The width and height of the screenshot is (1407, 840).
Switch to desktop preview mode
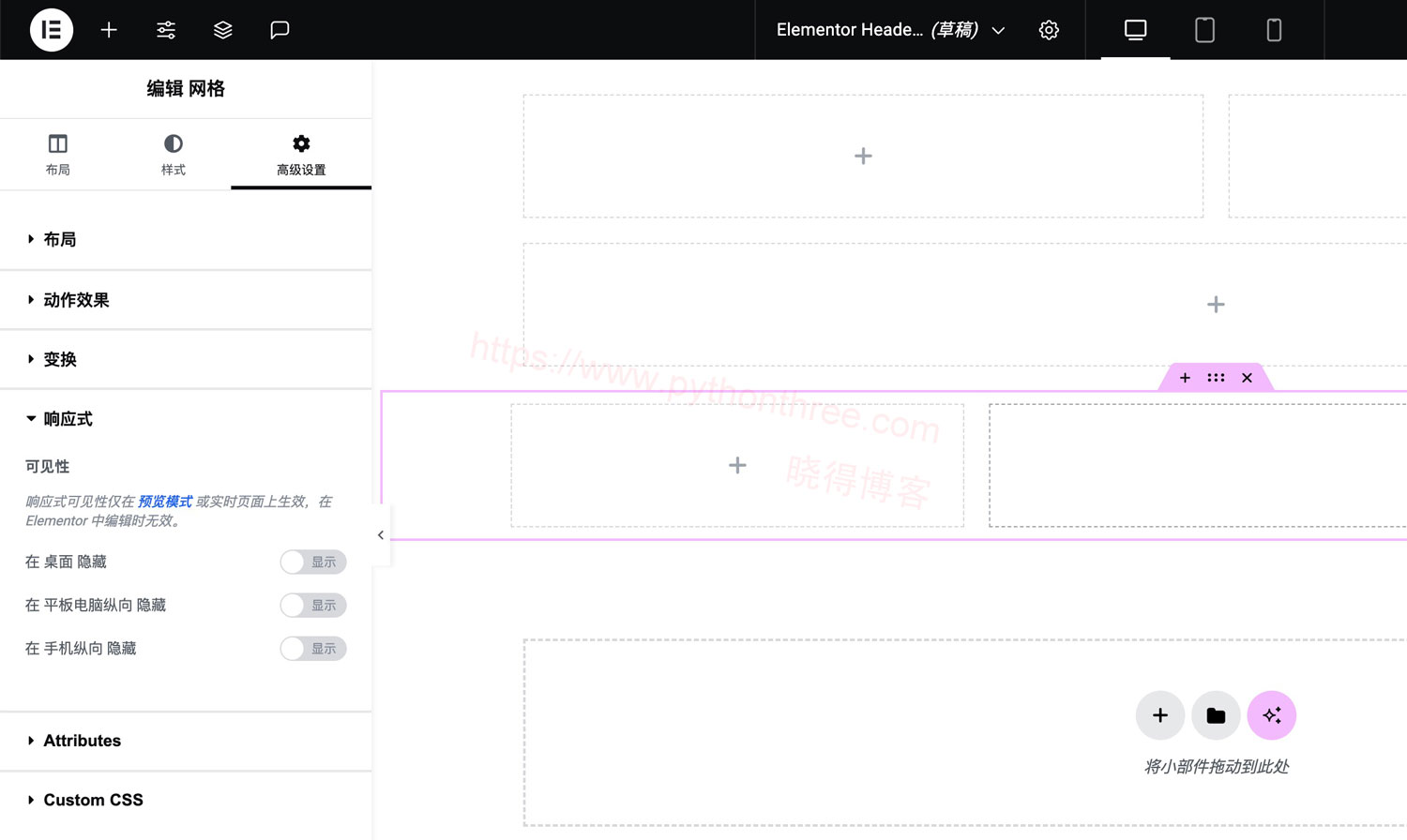pos(1135,30)
